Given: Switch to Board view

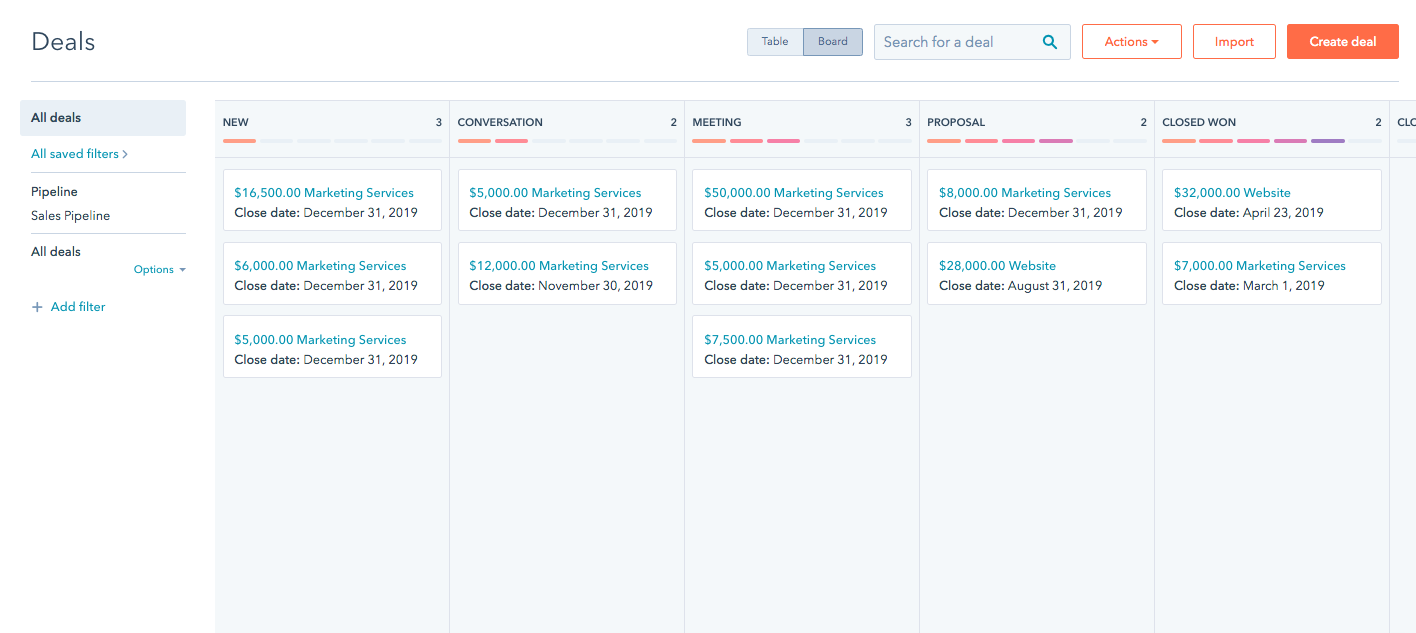Looking at the screenshot, I should [x=833, y=41].
